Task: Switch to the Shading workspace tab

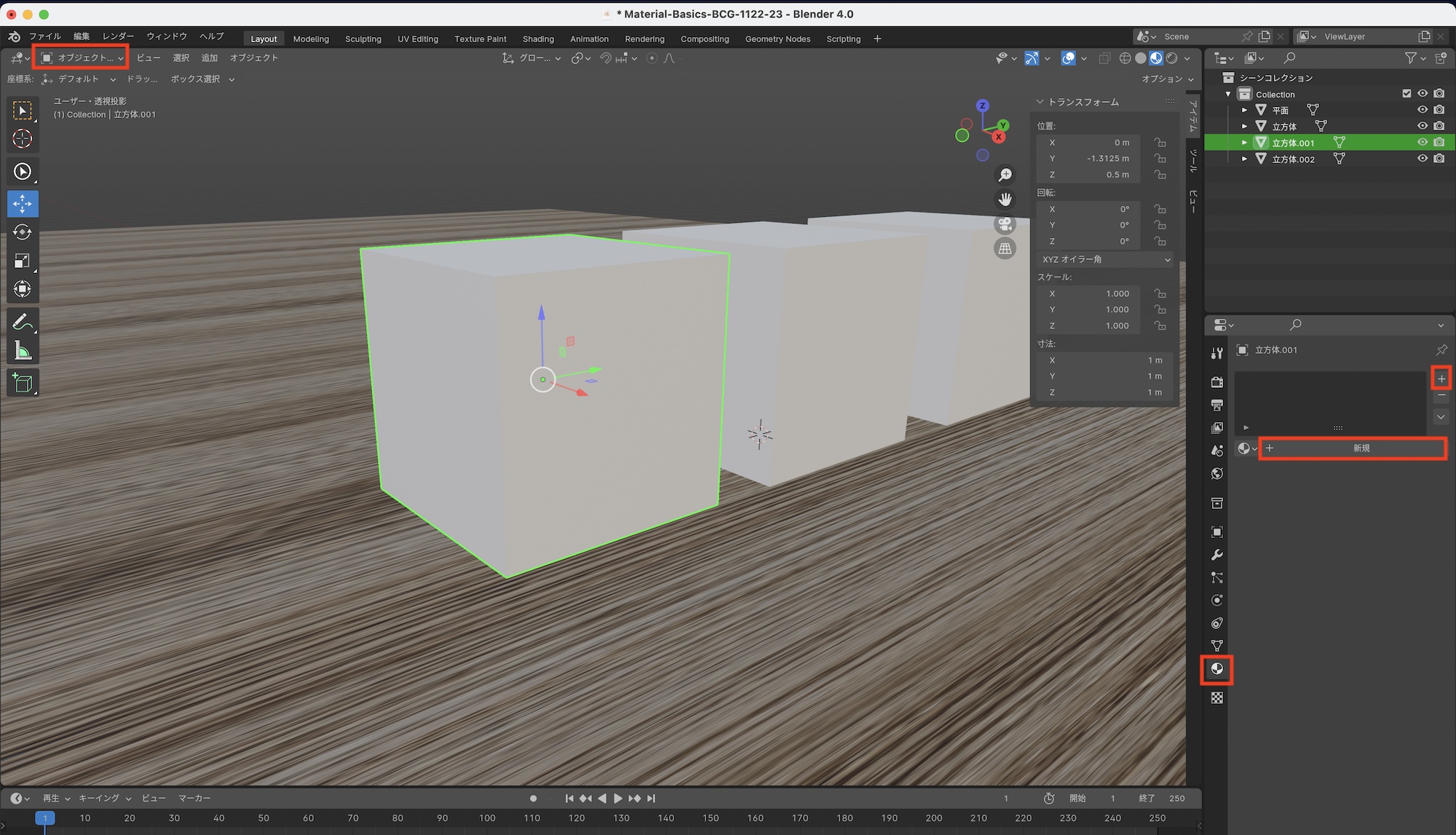Action: (538, 39)
